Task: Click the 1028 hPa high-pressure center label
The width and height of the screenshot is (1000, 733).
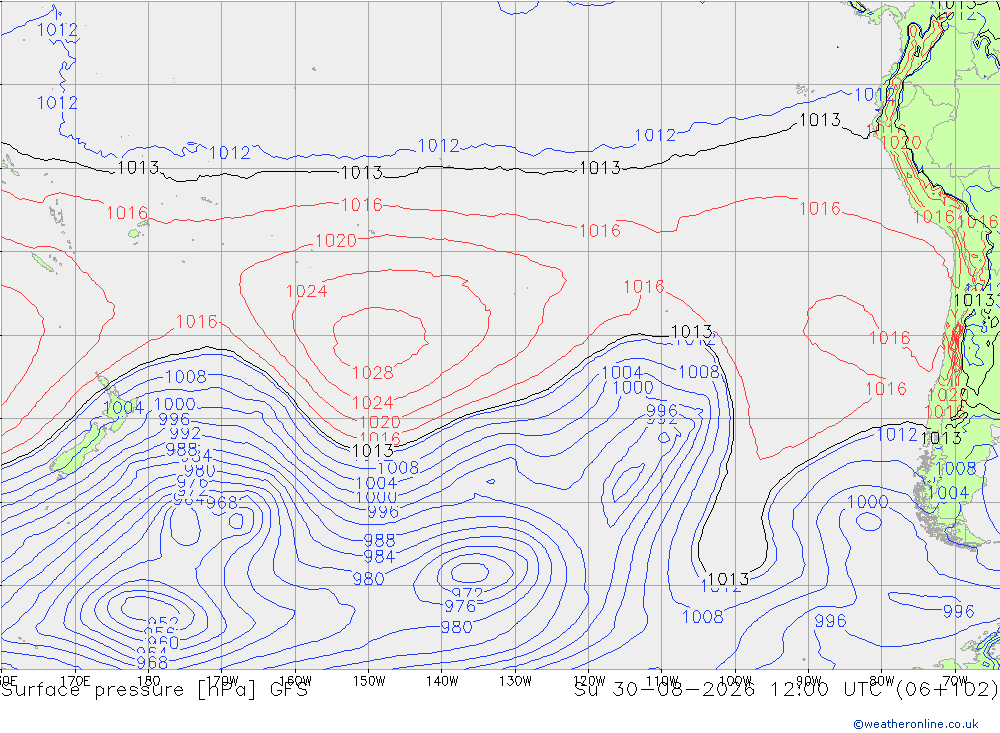Action: click(373, 373)
